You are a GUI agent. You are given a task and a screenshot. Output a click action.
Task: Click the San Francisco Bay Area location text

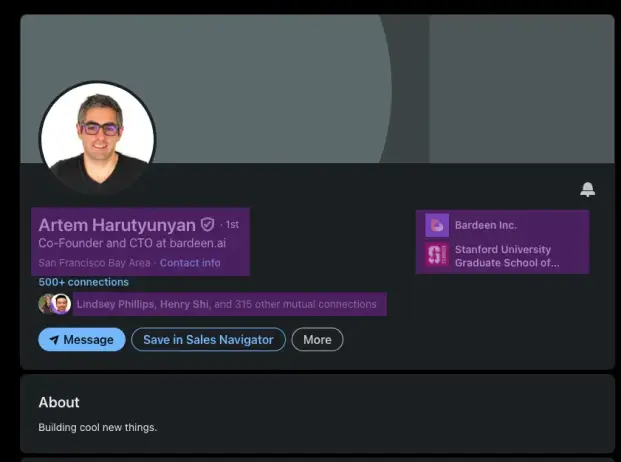[x=94, y=263]
